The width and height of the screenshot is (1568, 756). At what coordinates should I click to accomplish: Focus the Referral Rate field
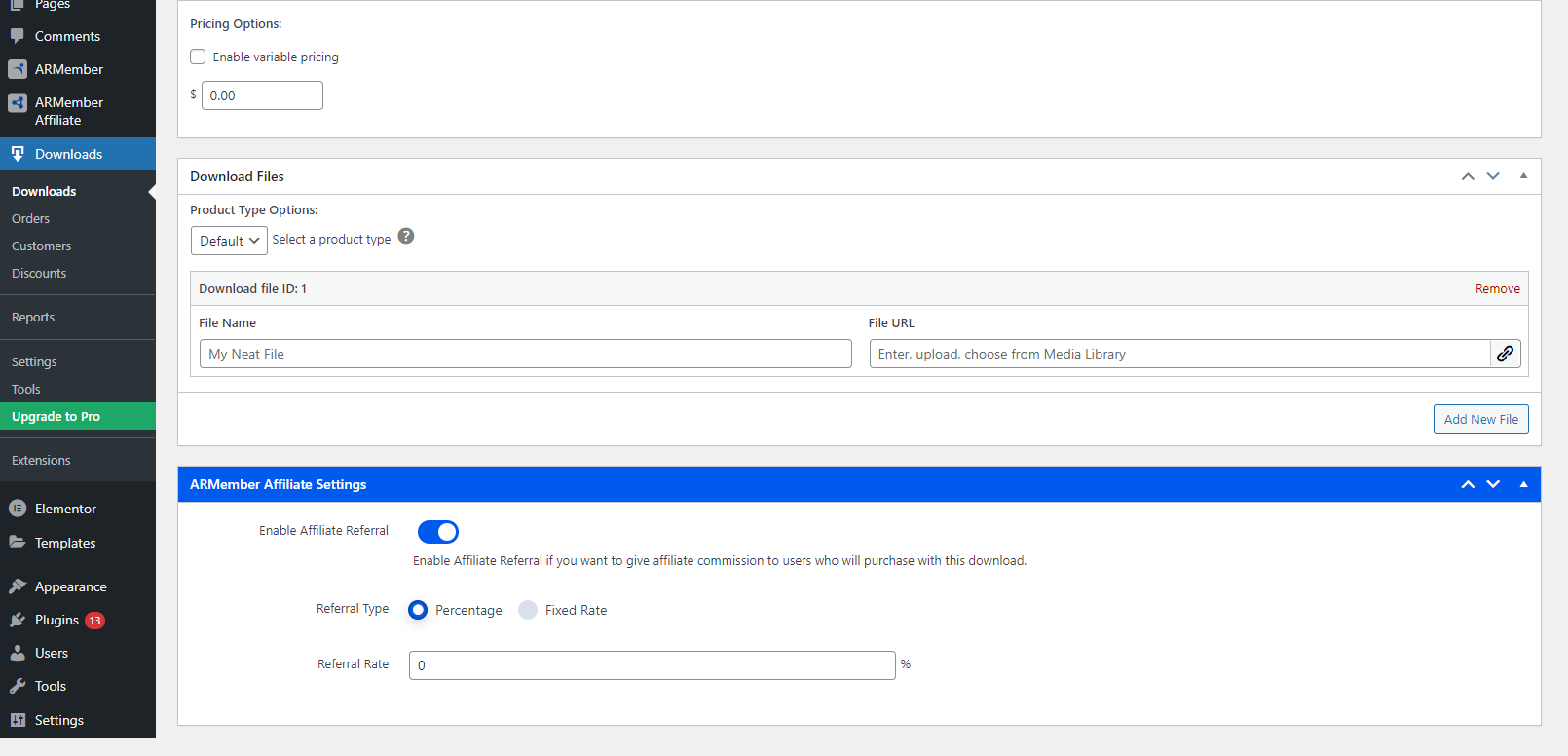653,665
